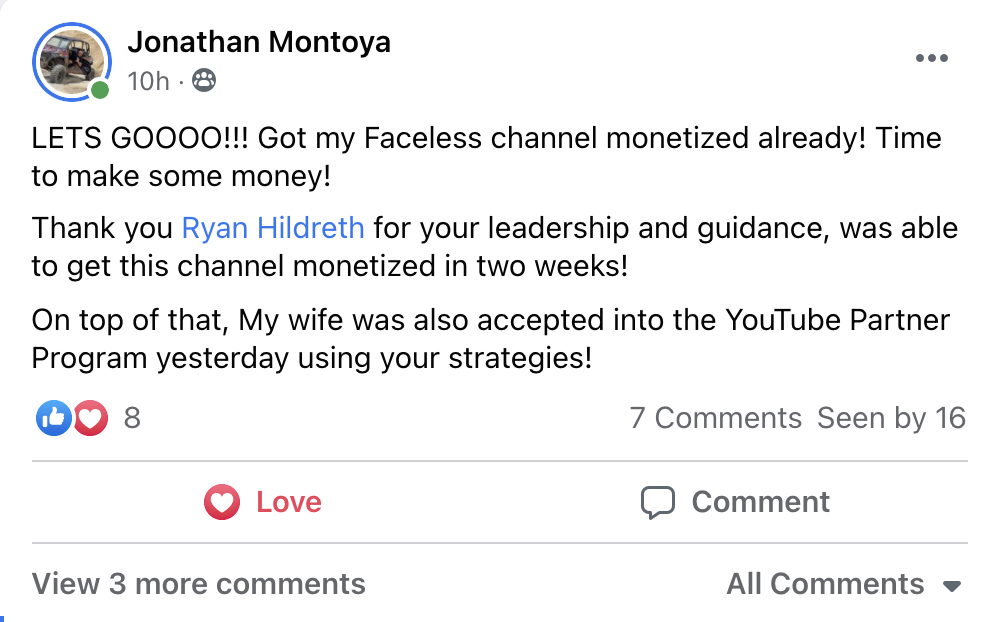View who saw via Seen by 16
This screenshot has width=992, height=622.
click(x=891, y=418)
